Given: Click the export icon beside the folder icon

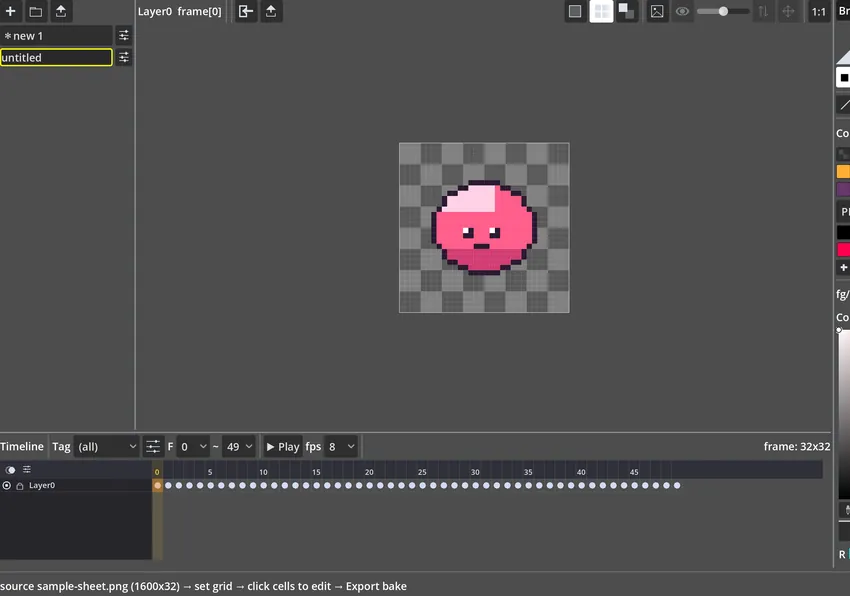Looking at the screenshot, I should click(61, 11).
